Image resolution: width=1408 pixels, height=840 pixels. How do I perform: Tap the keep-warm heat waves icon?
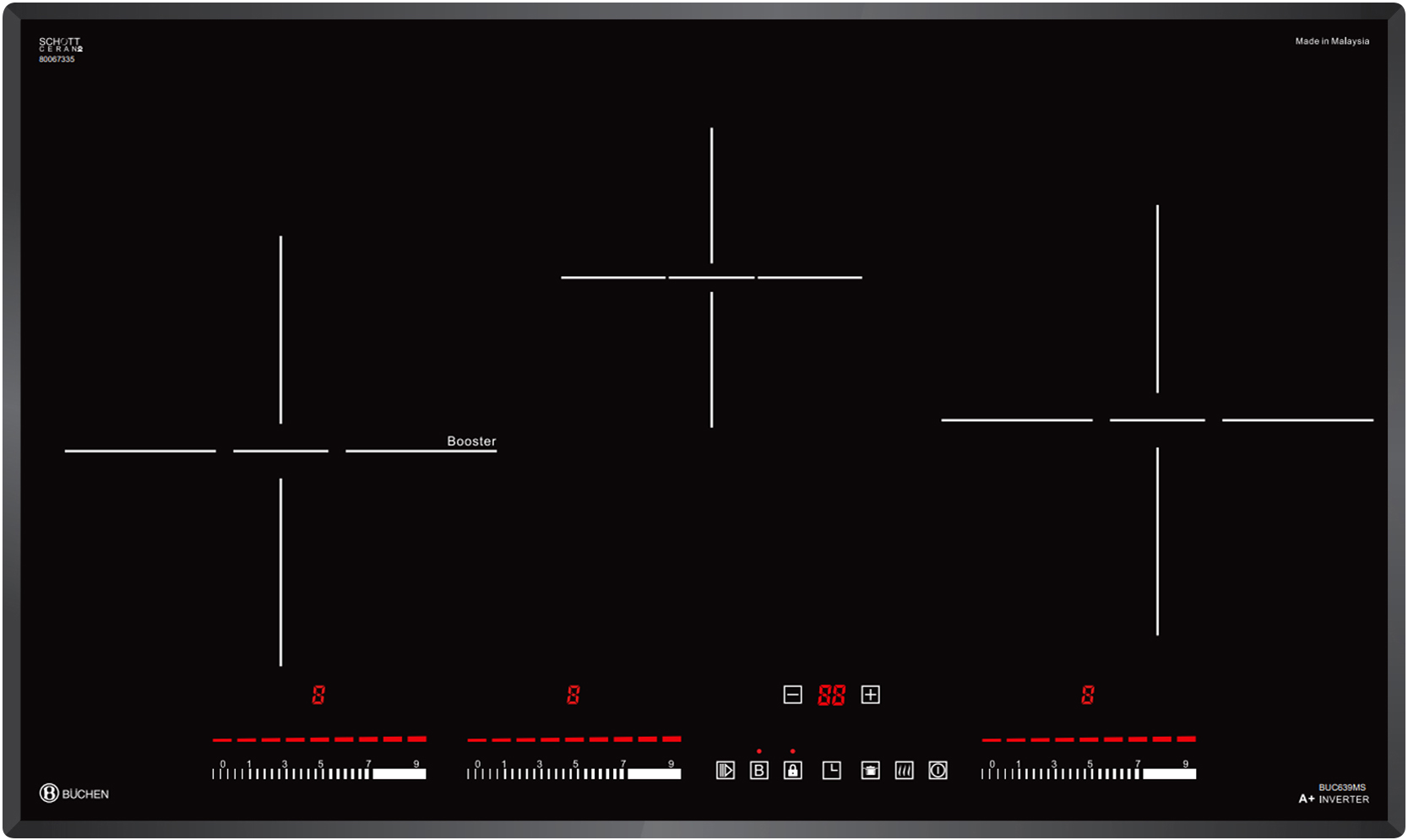point(904,770)
